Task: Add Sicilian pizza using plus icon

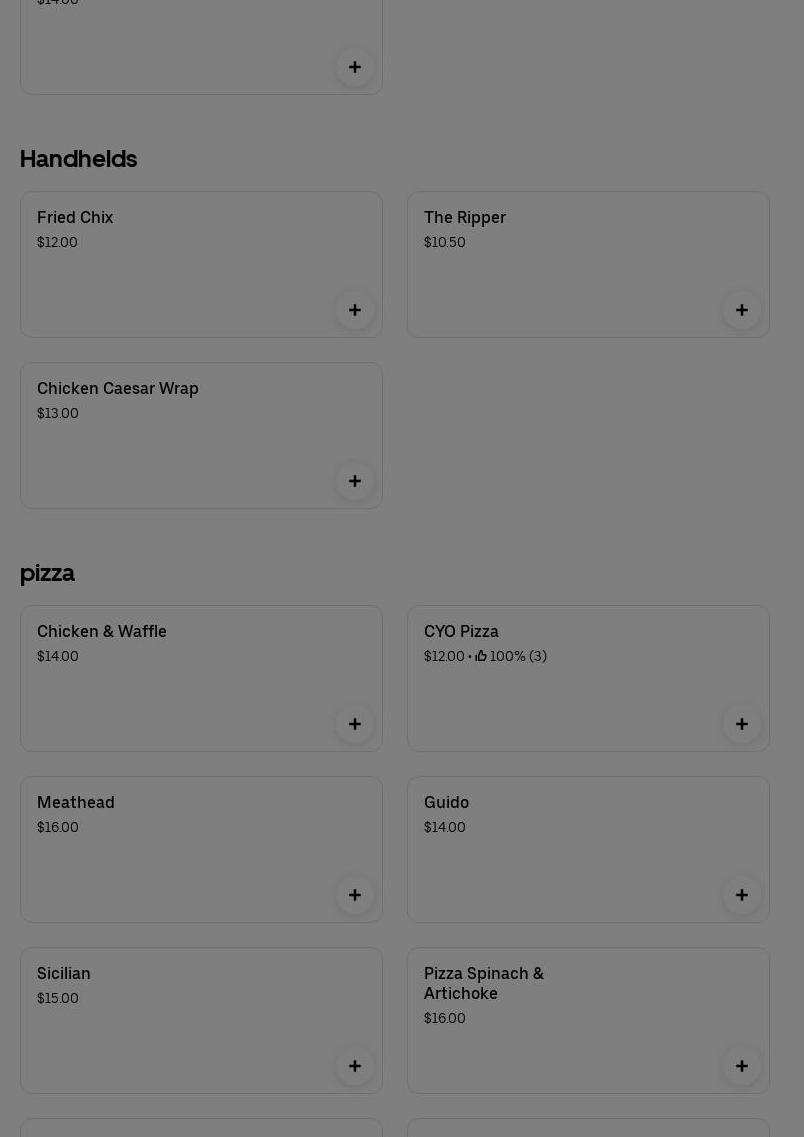Action: pyautogui.click(x=355, y=1066)
